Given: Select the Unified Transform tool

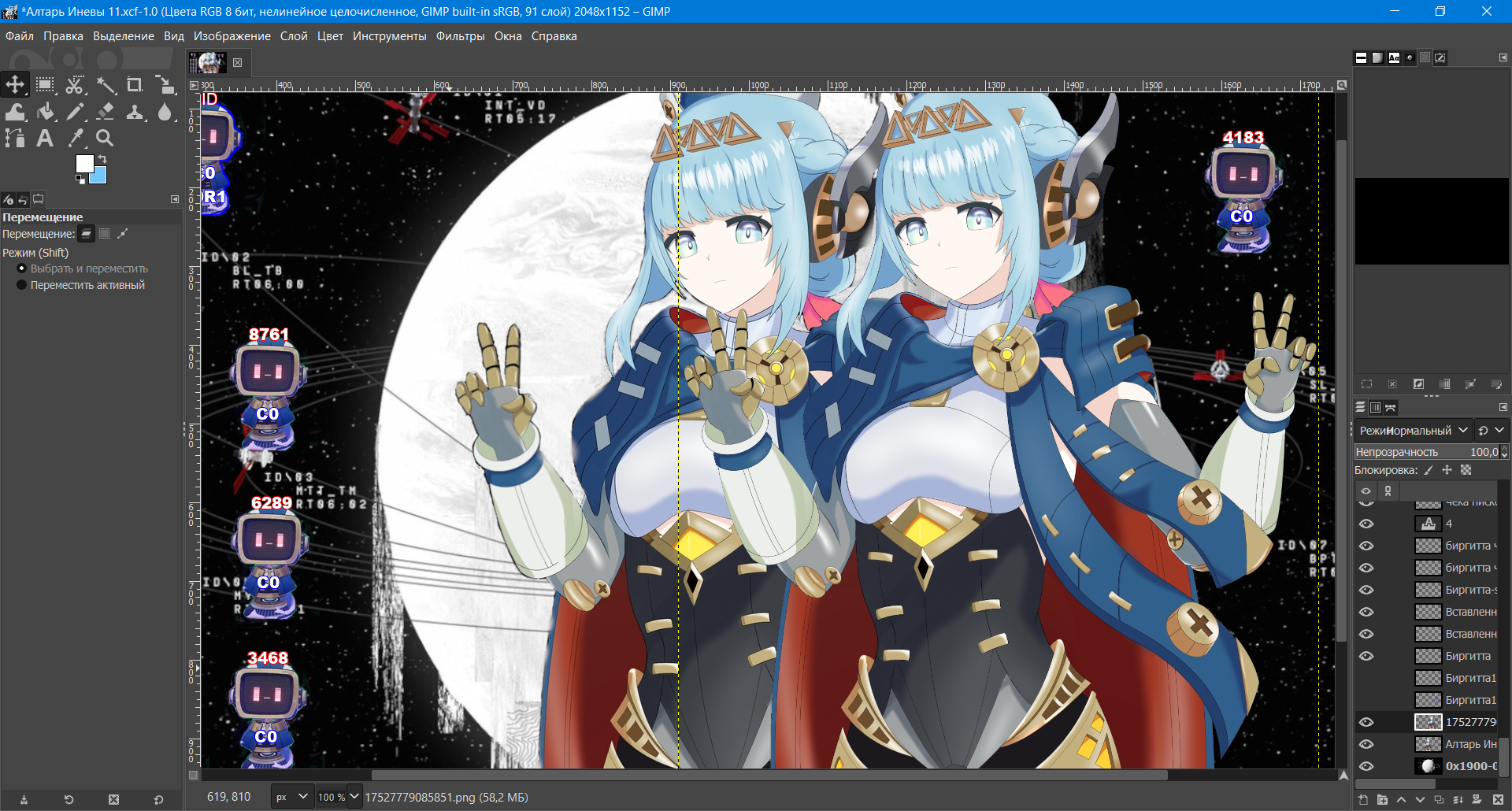Looking at the screenshot, I should [165, 85].
